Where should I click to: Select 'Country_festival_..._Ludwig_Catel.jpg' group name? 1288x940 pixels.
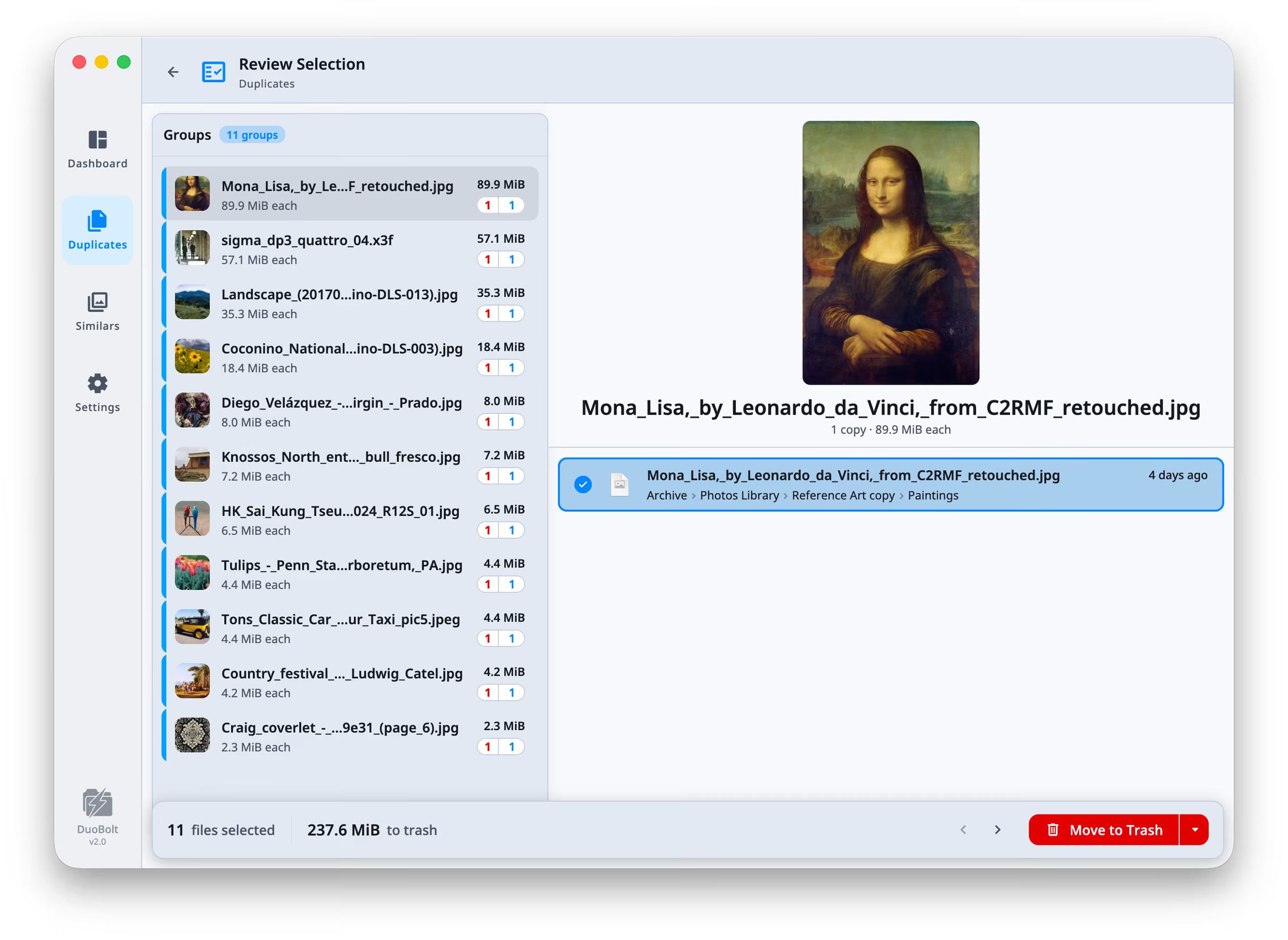(x=342, y=674)
